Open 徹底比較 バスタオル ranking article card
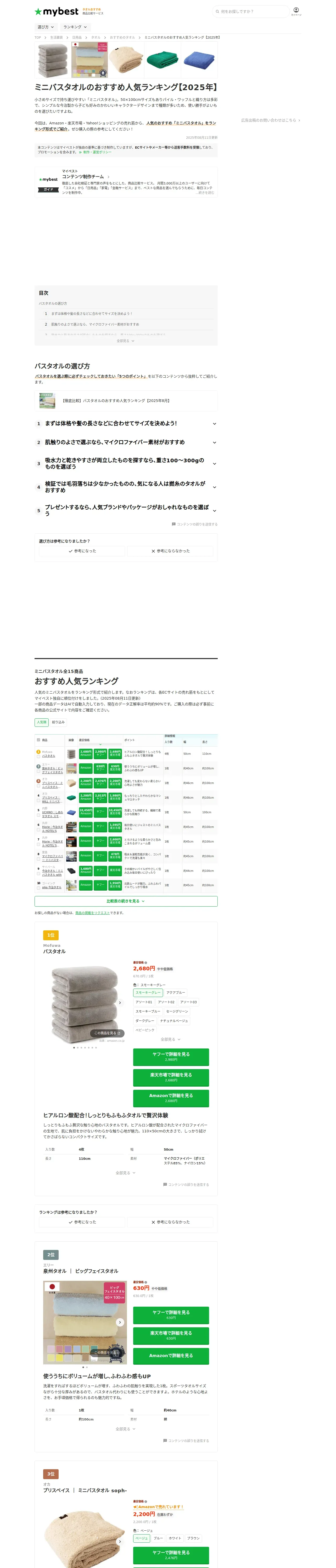This screenshot has height=1568, width=336. coord(126,401)
